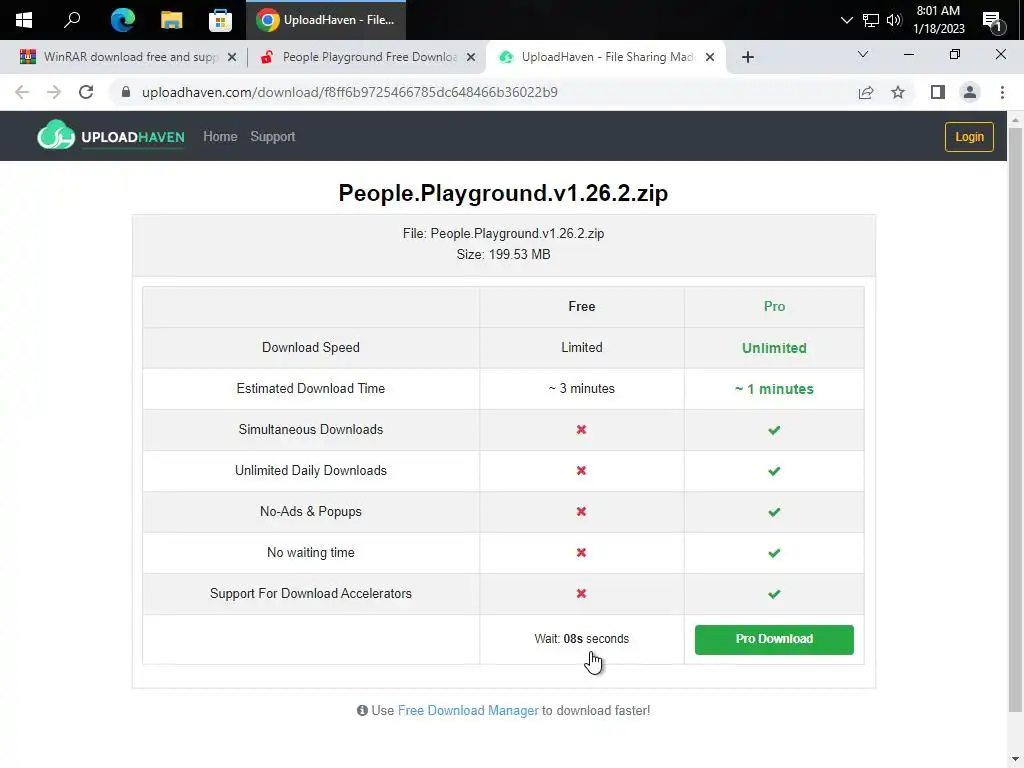The height and width of the screenshot is (768, 1024).
Task: Open Chrome tab search dropdown
Action: [863, 54]
